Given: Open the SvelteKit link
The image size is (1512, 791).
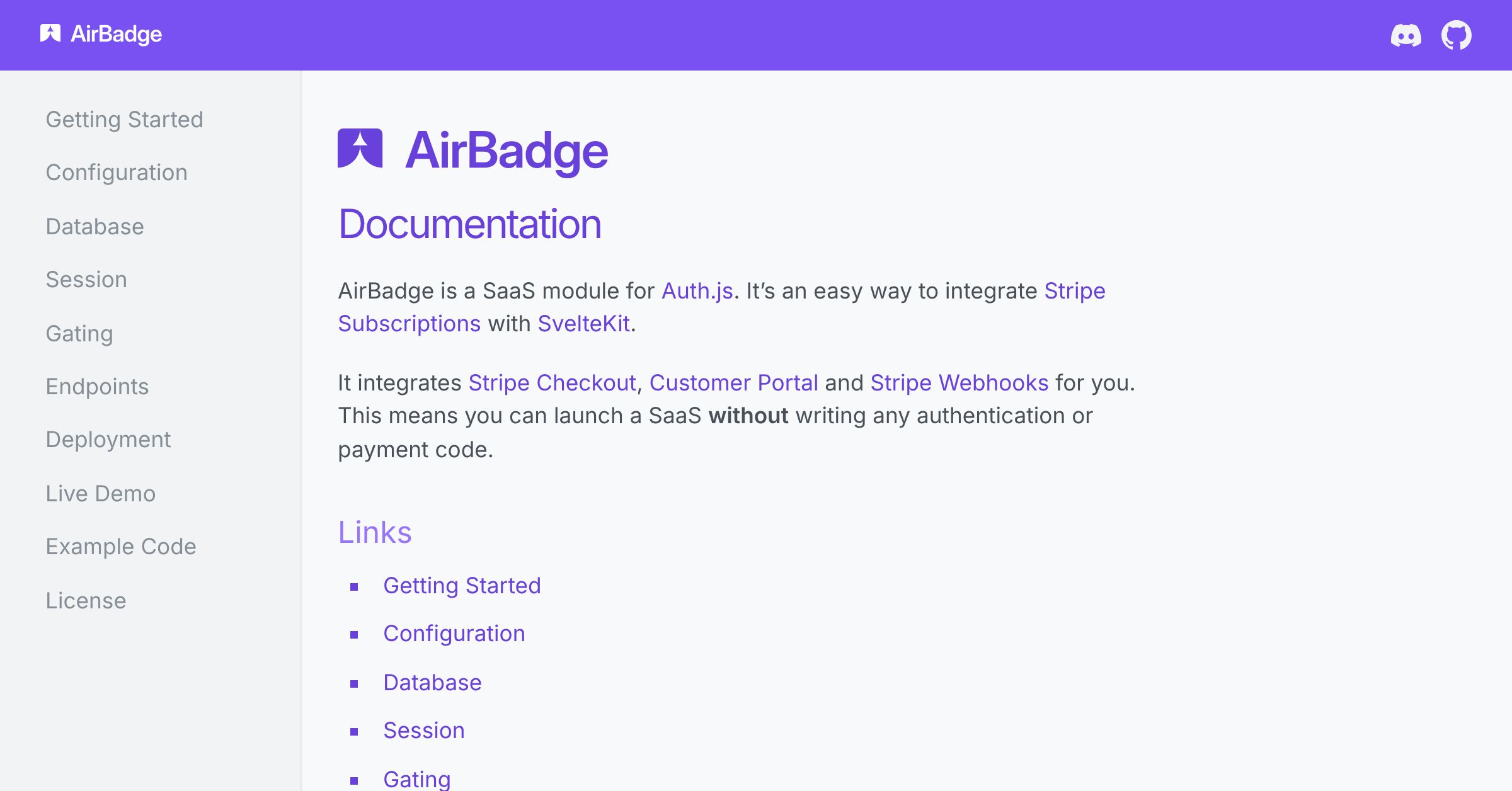Looking at the screenshot, I should tap(584, 323).
